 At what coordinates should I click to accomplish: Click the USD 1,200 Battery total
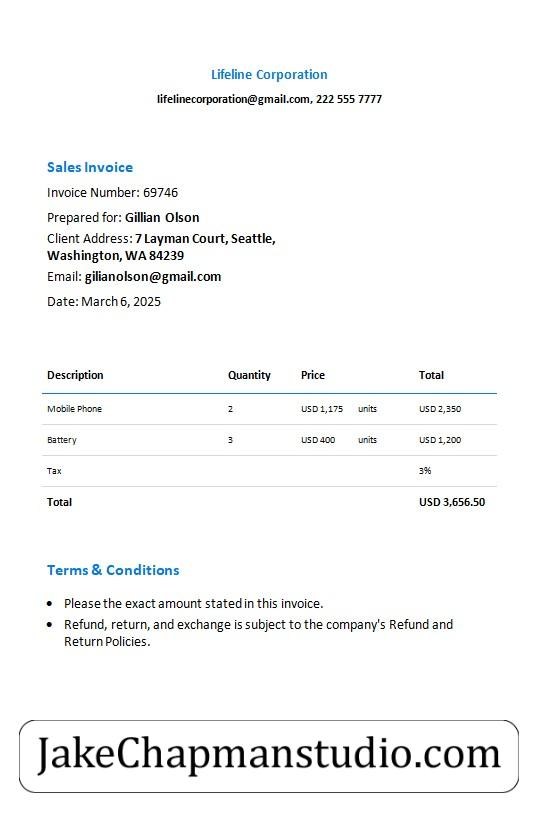click(440, 440)
